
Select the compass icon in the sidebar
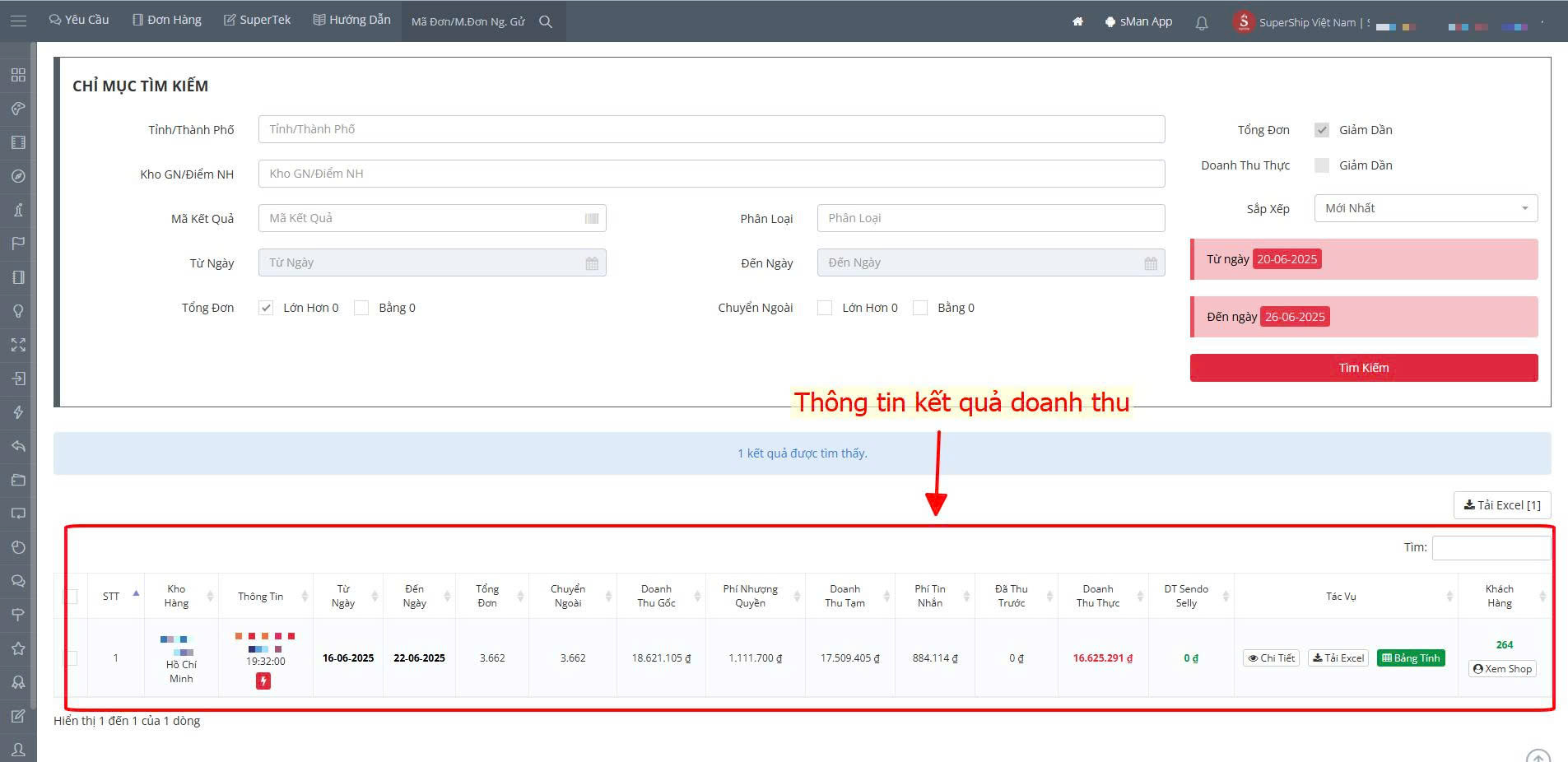point(18,176)
